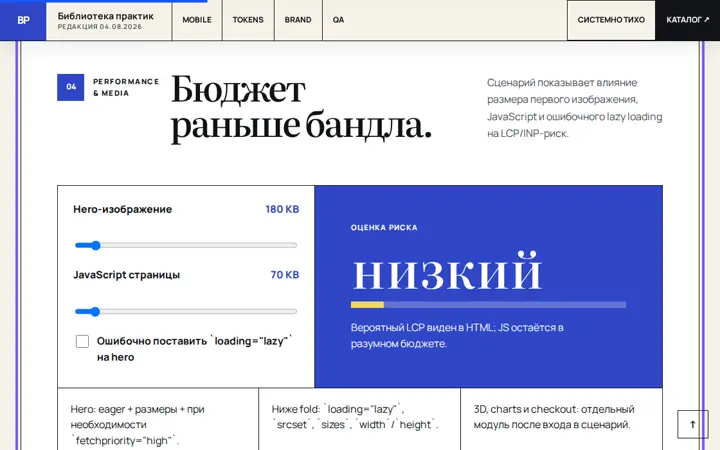Click the Hero: eager tip card
This screenshot has width=720, height=450.
(x=158, y=419)
